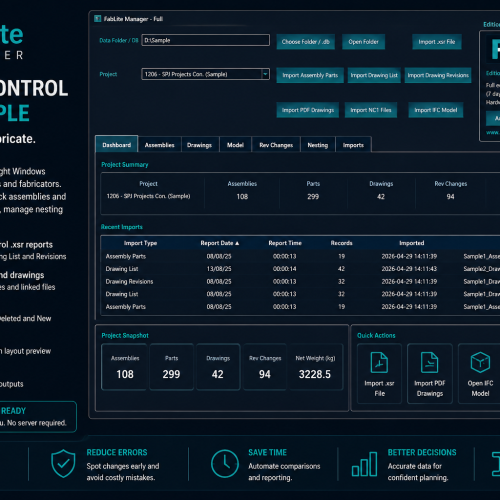Click the Report Time column header
500x500 pixels.
point(285,243)
